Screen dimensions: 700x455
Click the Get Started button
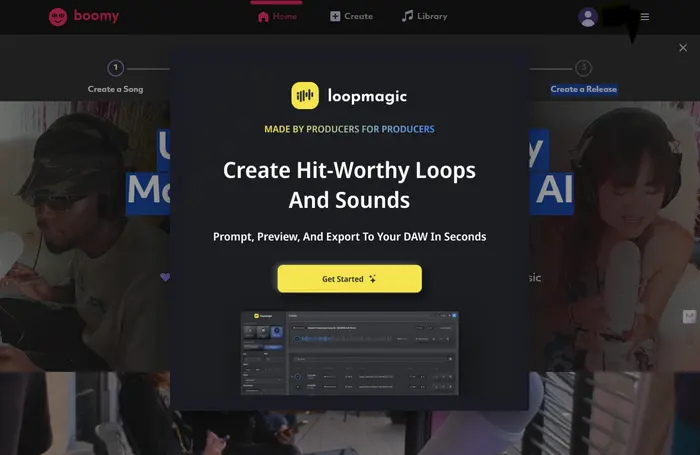point(350,279)
